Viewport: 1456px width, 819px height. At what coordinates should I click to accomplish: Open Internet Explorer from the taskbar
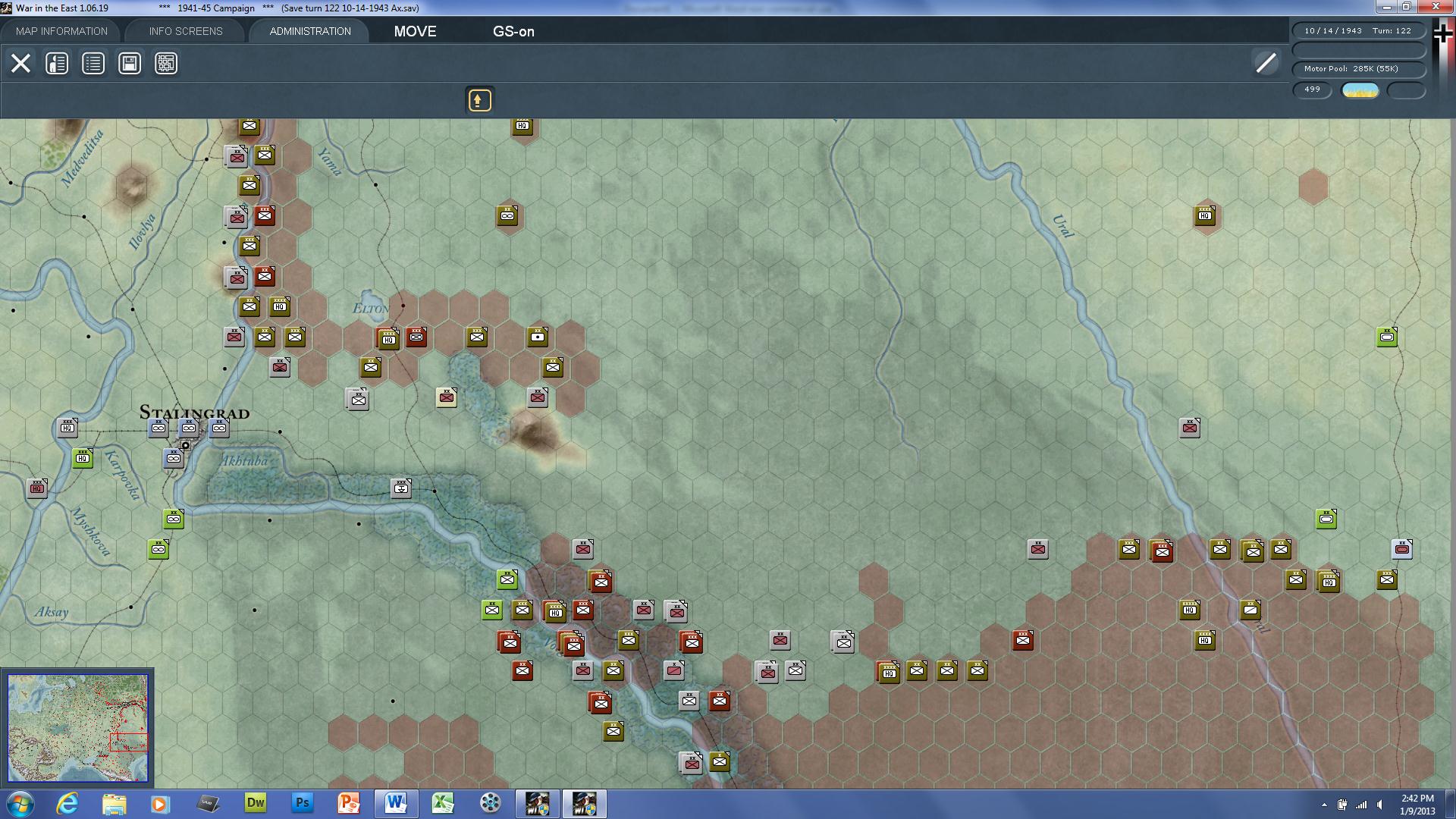coord(67,803)
